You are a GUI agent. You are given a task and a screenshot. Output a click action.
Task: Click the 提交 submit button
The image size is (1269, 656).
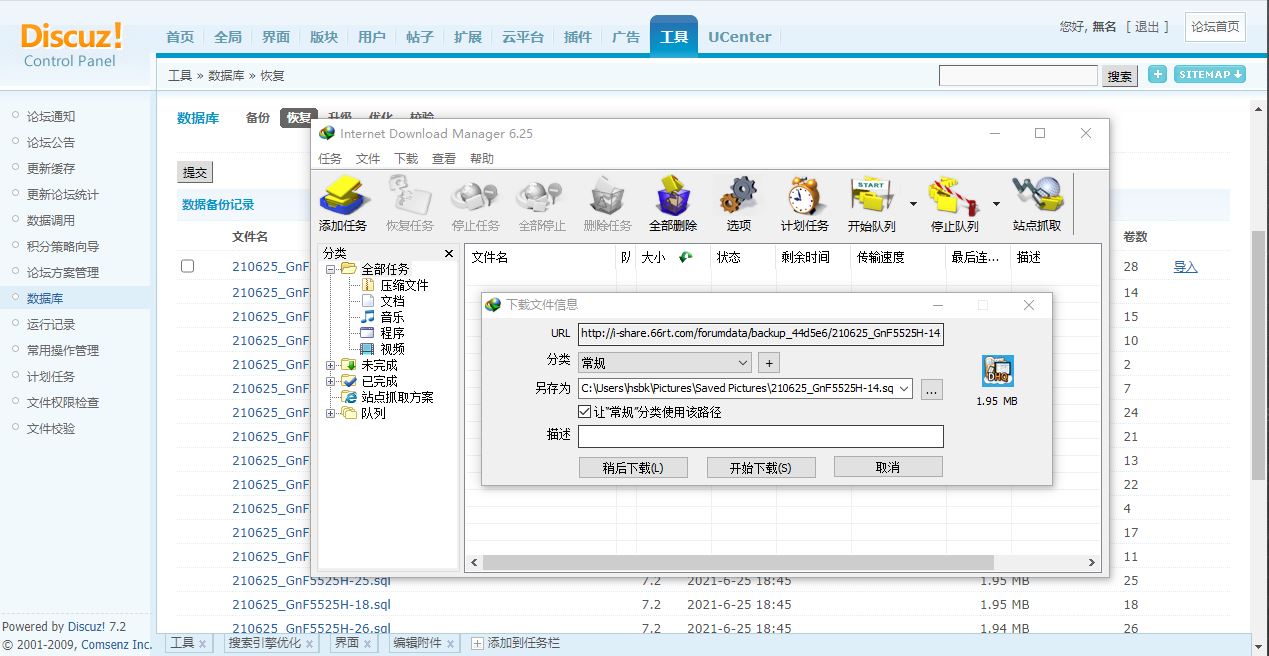[x=195, y=172]
